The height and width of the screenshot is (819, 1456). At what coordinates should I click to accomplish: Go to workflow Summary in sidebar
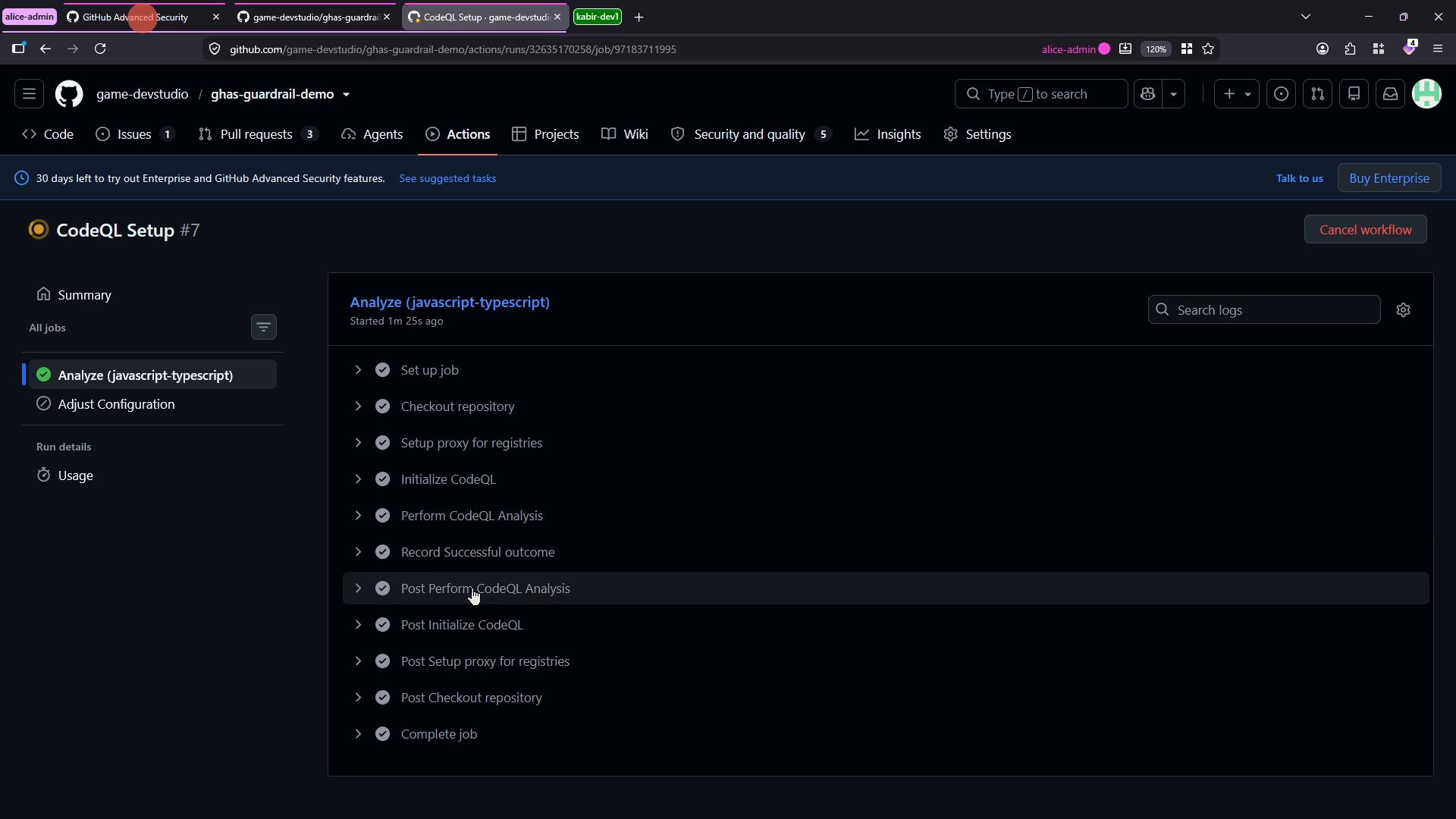pos(152,295)
